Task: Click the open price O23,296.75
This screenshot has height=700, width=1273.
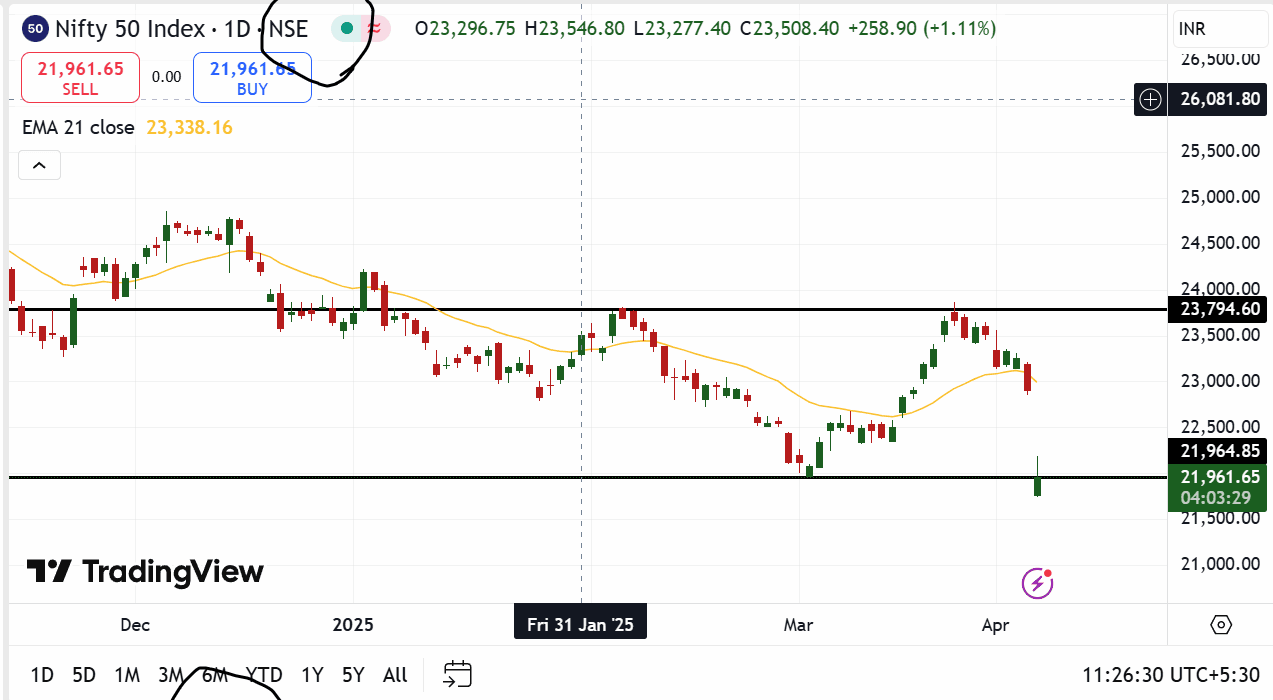Action: click(x=465, y=29)
